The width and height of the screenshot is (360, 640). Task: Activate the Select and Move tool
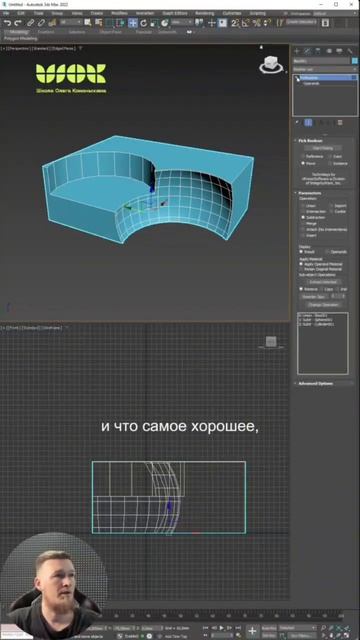pos(133,23)
